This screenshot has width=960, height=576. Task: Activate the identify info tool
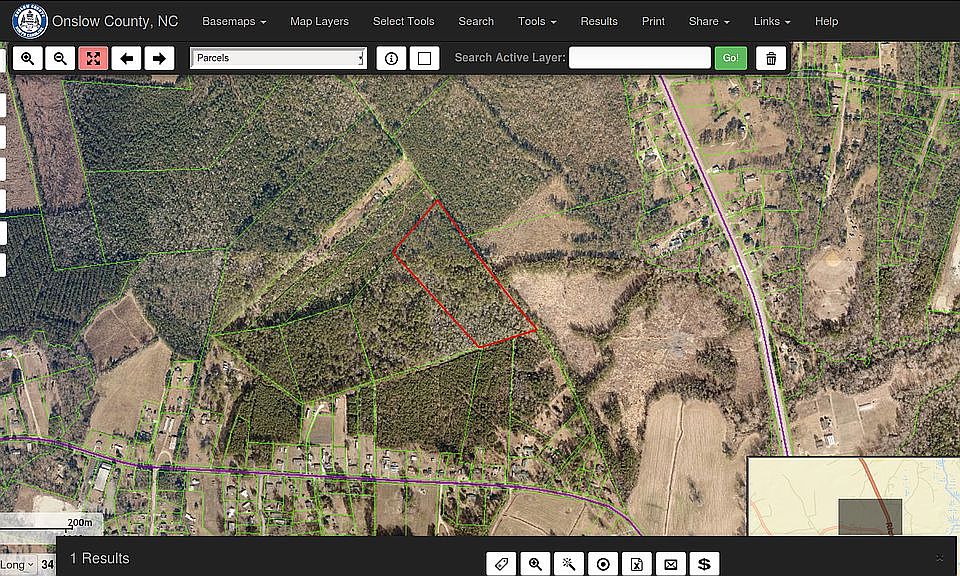click(x=391, y=58)
